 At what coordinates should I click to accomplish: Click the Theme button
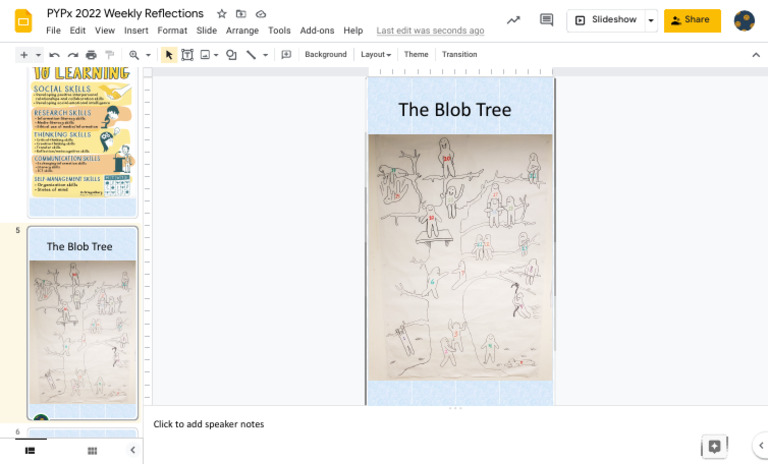coord(416,54)
